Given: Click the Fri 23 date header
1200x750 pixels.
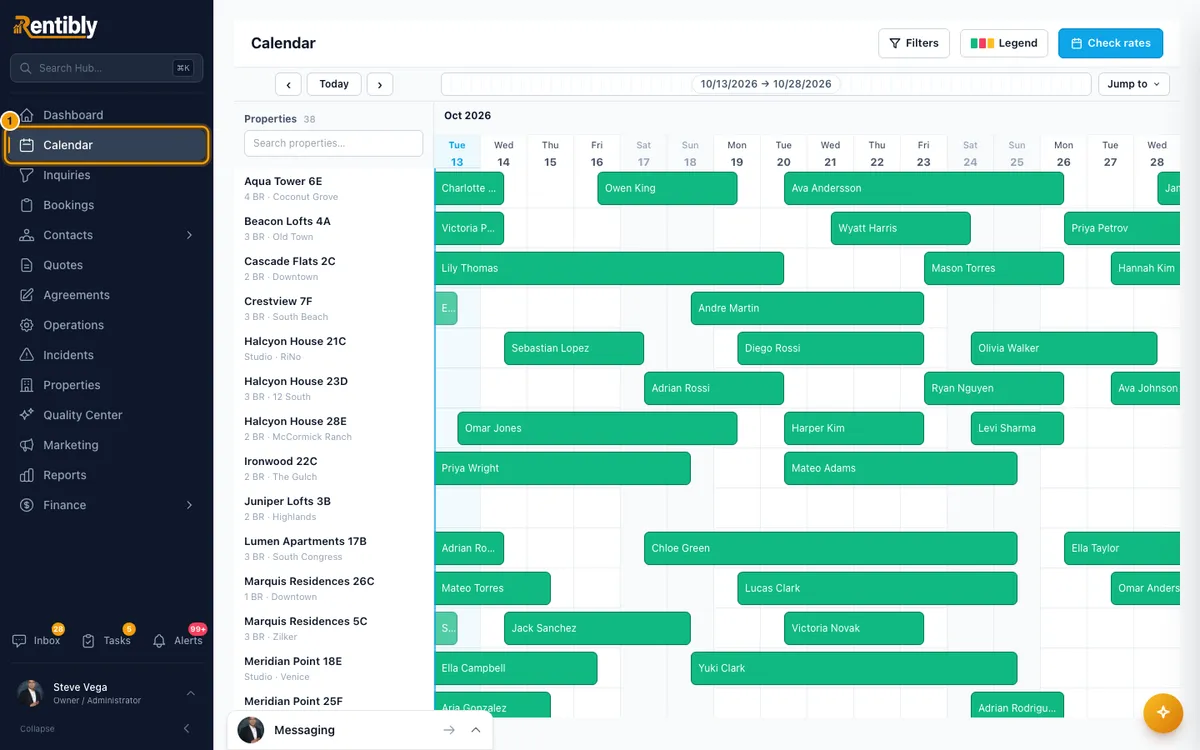Looking at the screenshot, I should click(923, 153).
